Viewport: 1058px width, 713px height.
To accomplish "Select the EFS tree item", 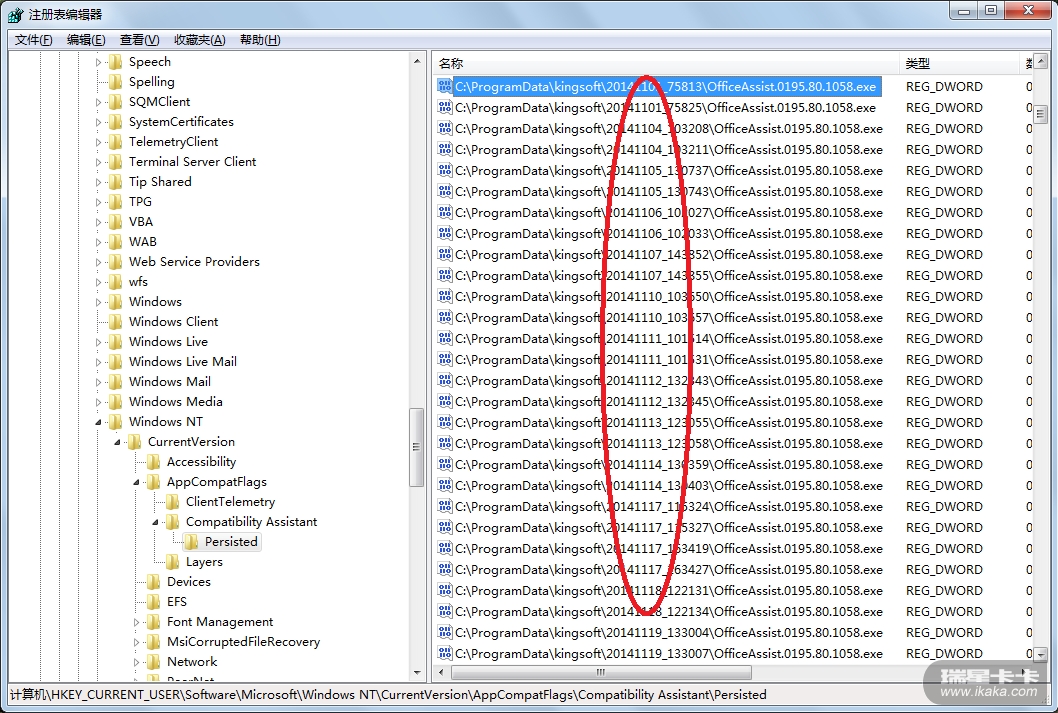I will [x=177, y=602].
